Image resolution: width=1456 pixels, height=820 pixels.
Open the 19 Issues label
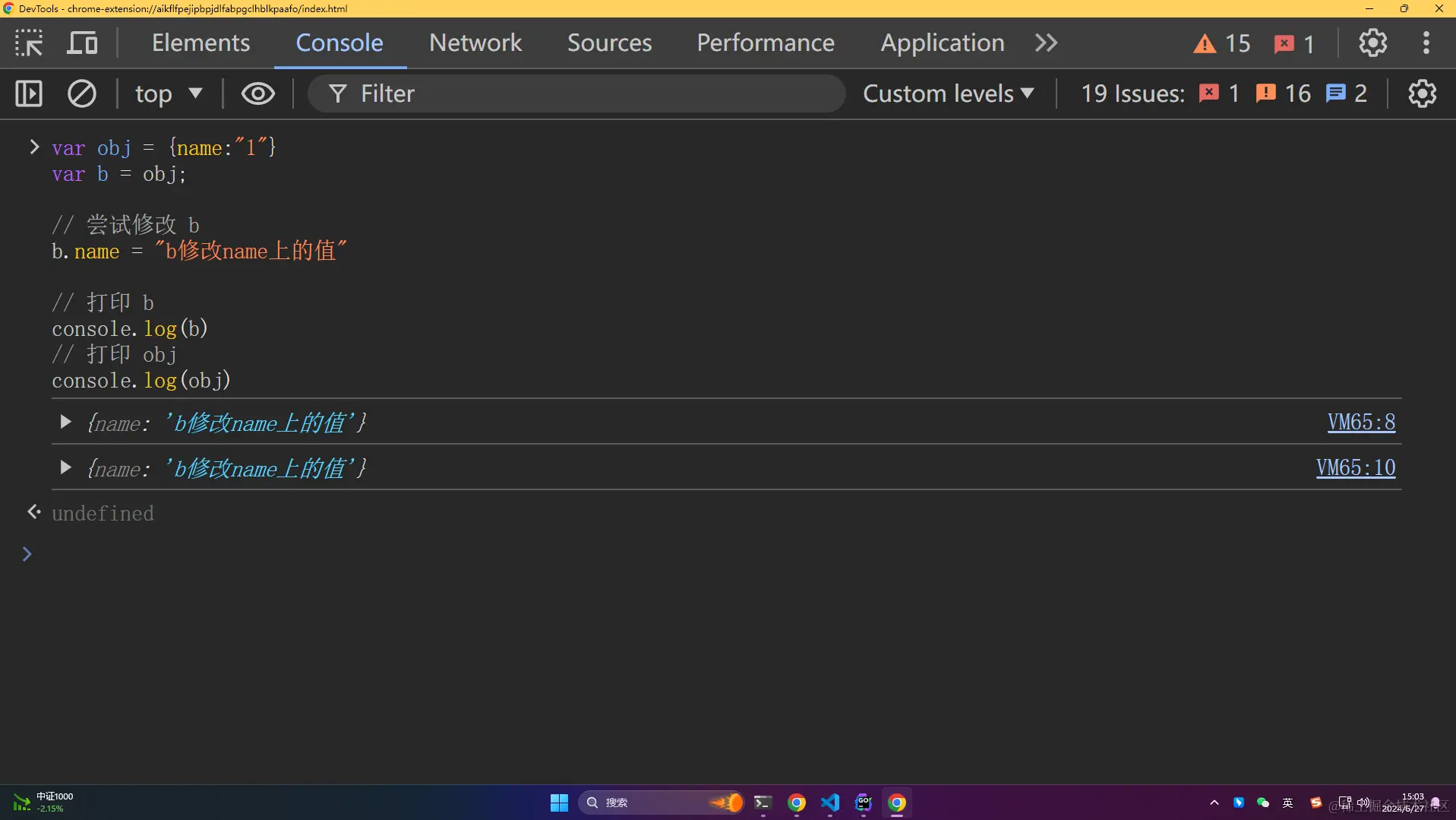pos(1132,93)
